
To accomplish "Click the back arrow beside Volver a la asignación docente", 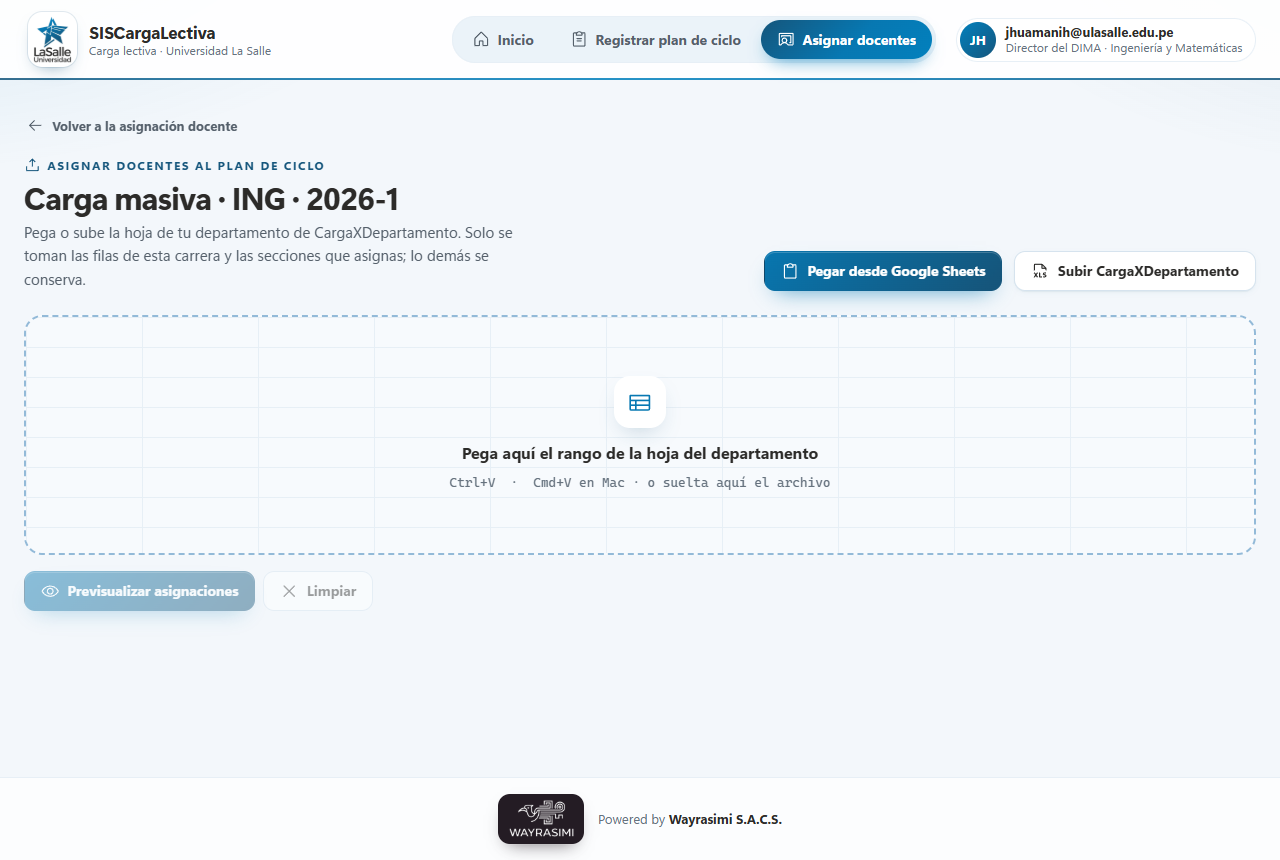I will (x=35, y=126).
